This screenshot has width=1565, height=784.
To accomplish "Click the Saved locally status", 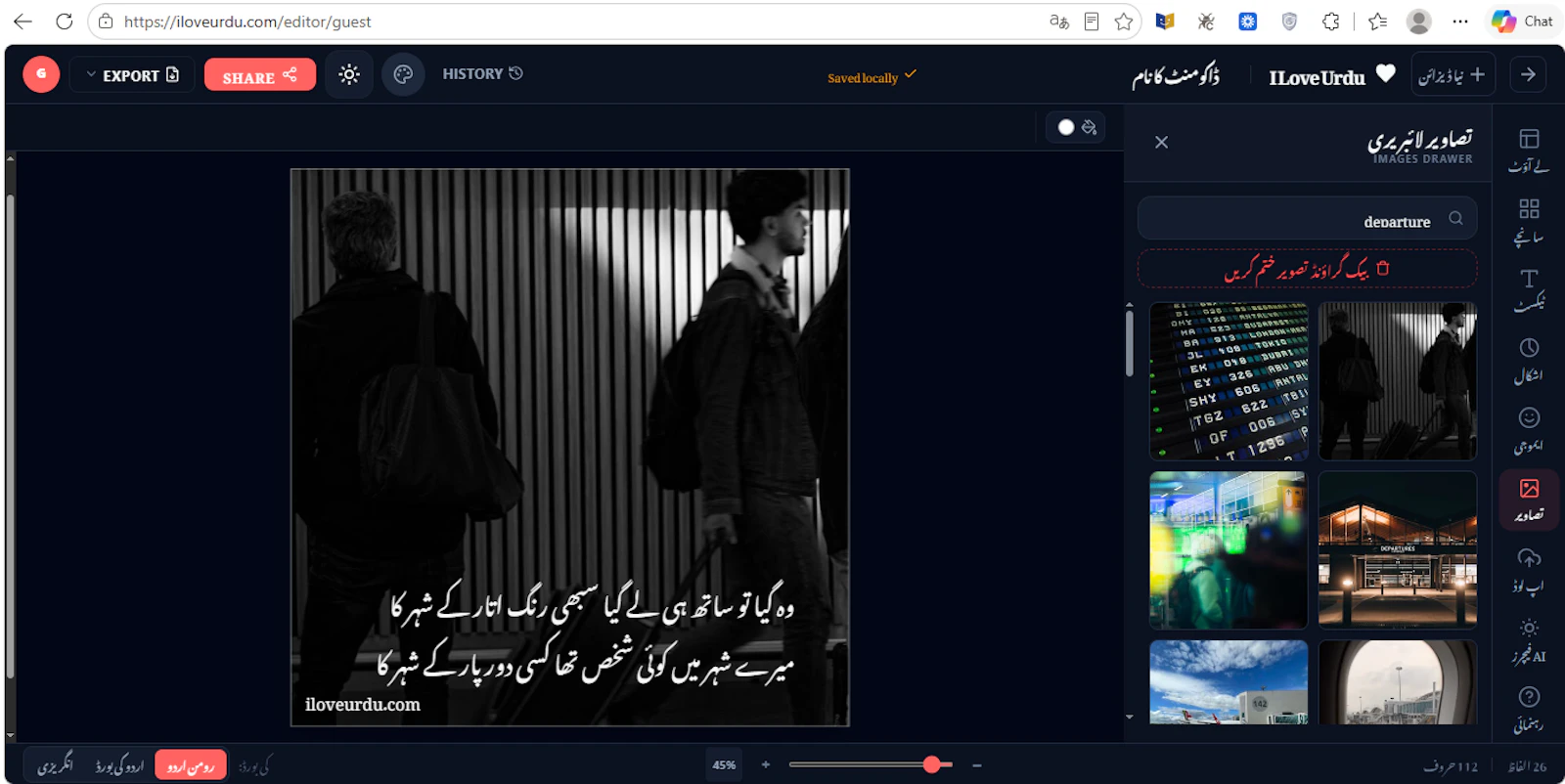I will [872, 76].
